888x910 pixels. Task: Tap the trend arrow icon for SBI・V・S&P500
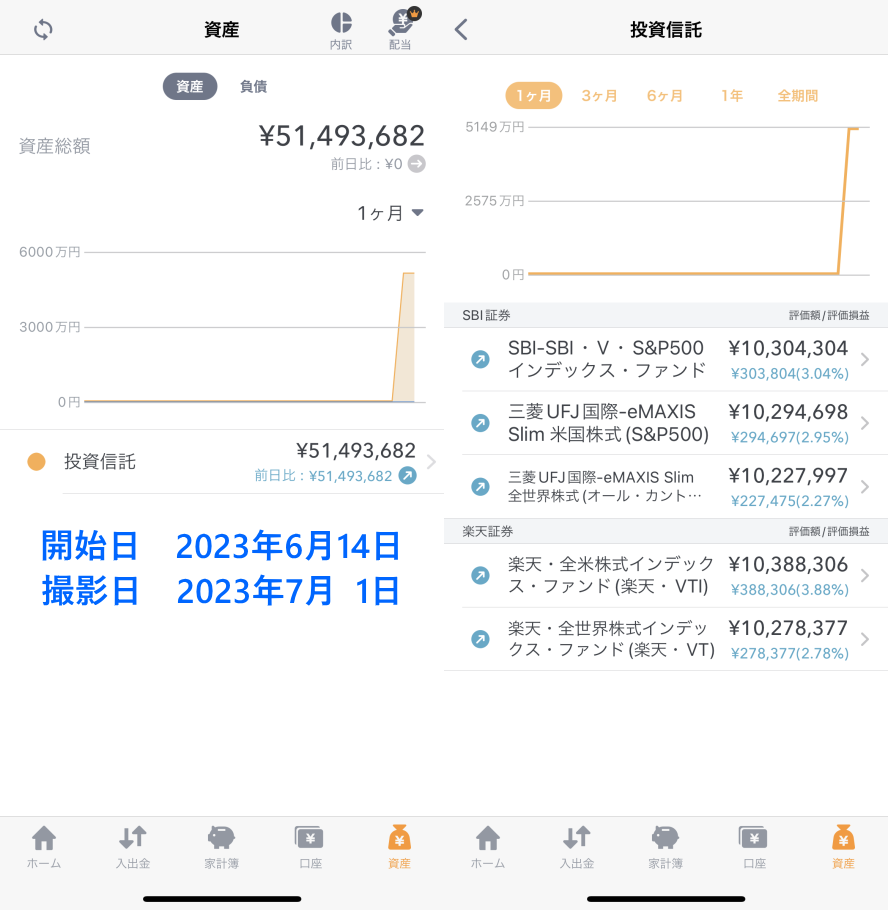click(480, 359)
